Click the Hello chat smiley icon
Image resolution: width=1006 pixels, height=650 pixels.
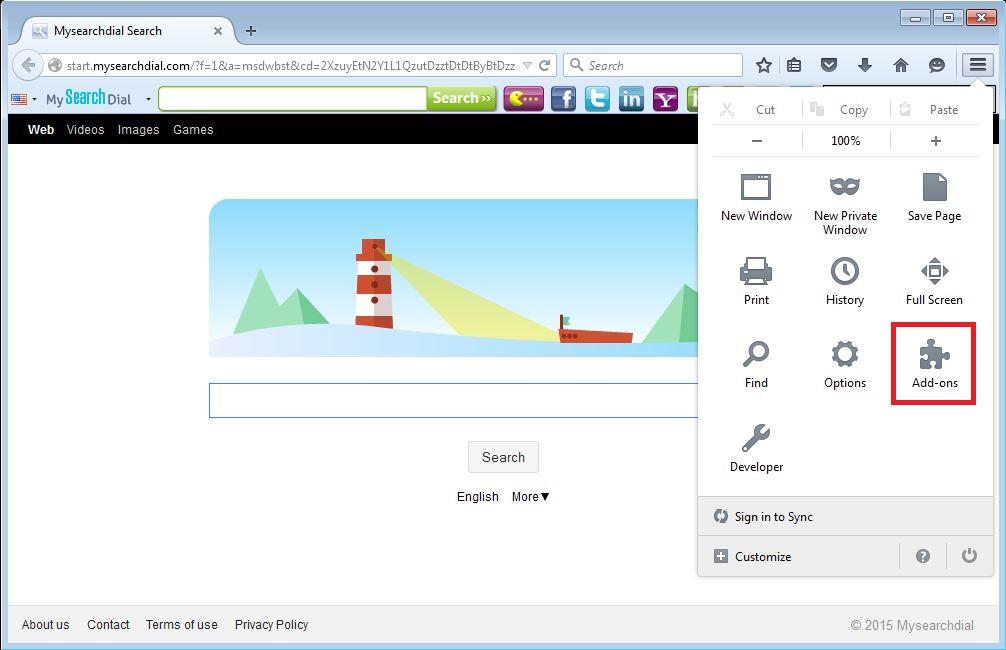point(937,65)
